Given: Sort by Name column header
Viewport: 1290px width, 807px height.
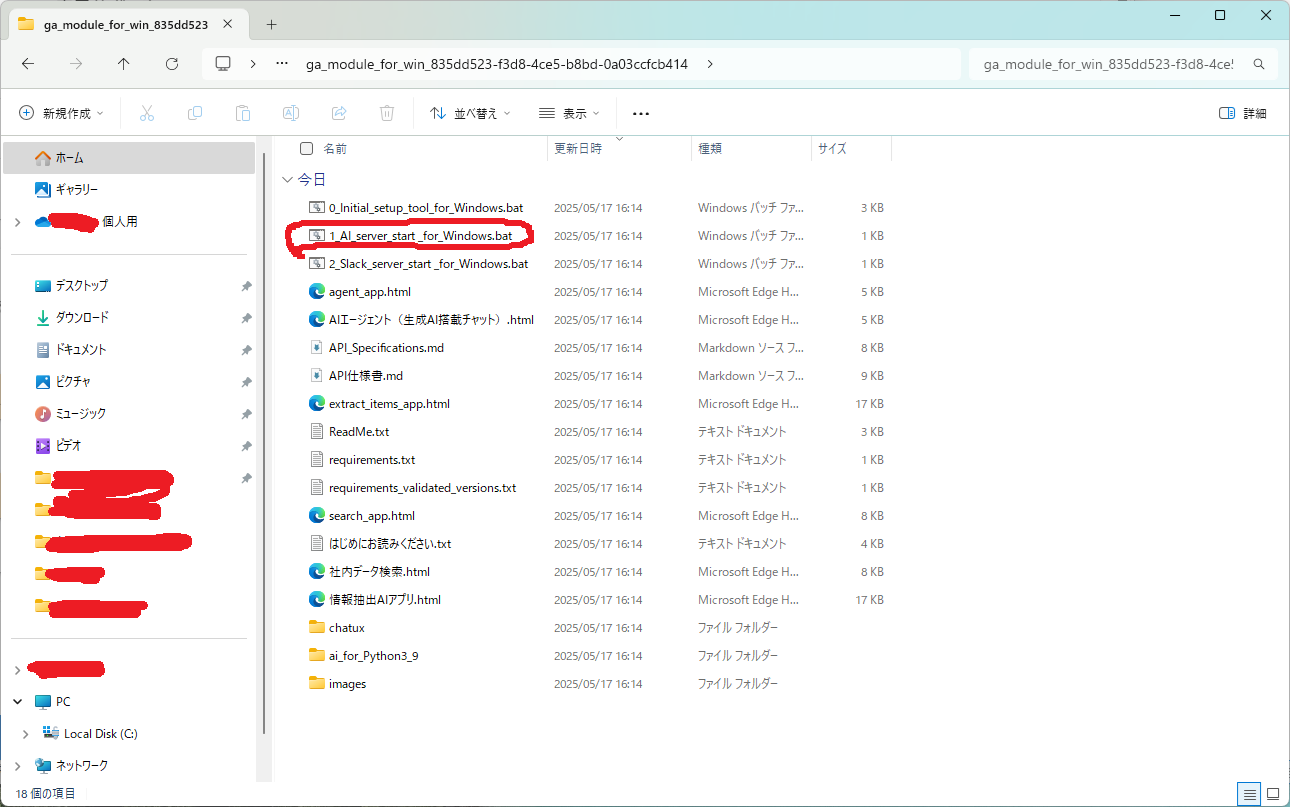Looking at the screenshot, I should coord(335,148).
